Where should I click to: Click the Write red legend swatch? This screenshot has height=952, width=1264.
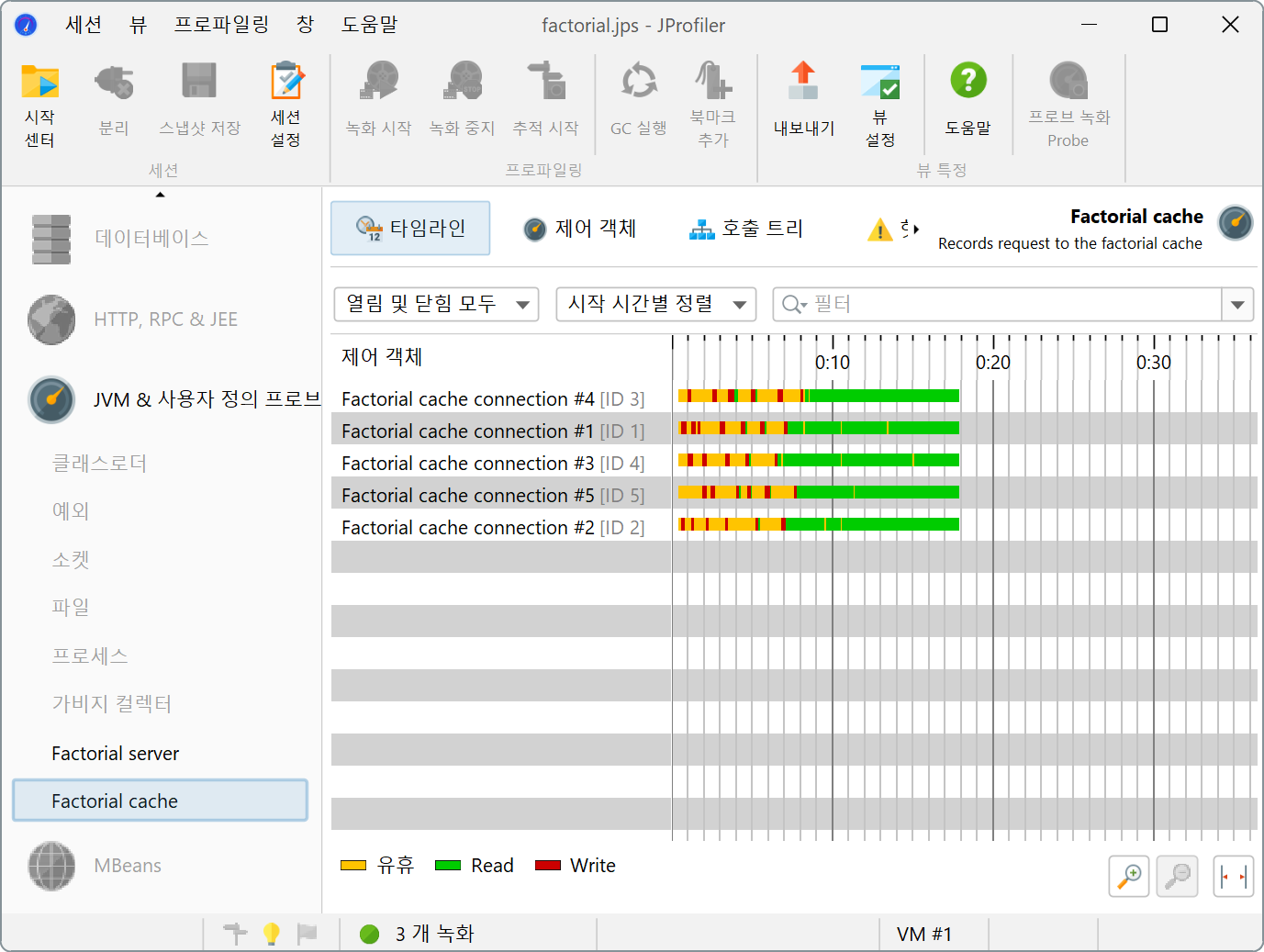pos(548,866)
